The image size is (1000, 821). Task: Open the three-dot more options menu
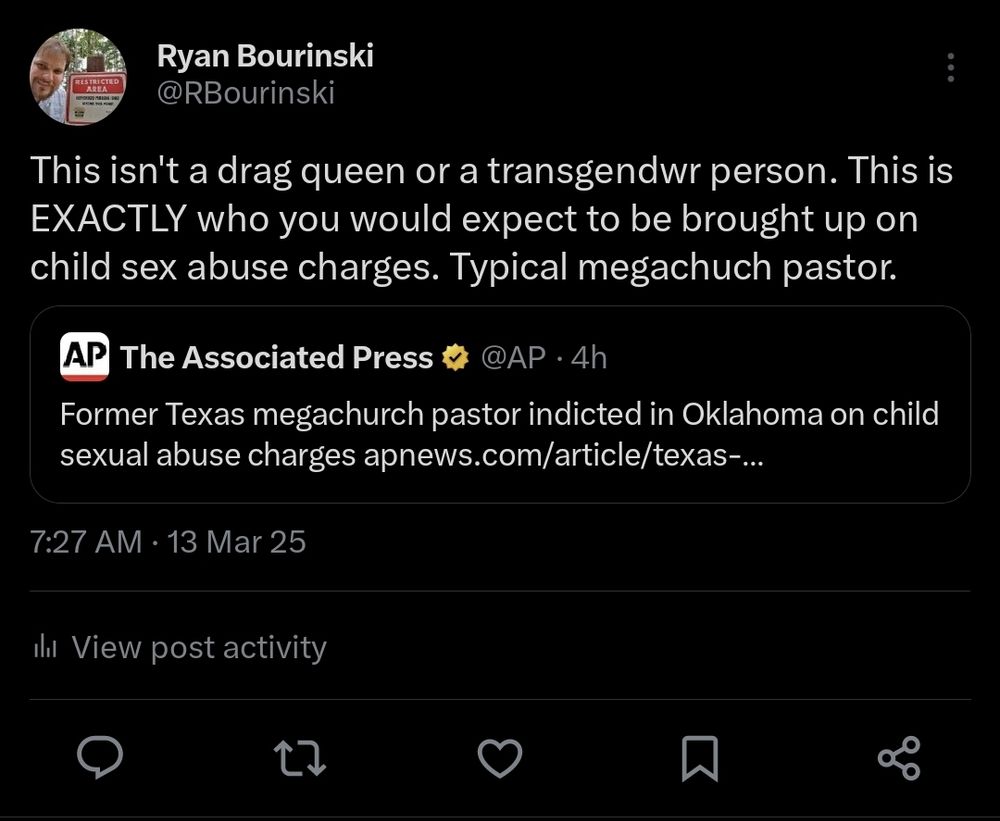click(949, 67)
